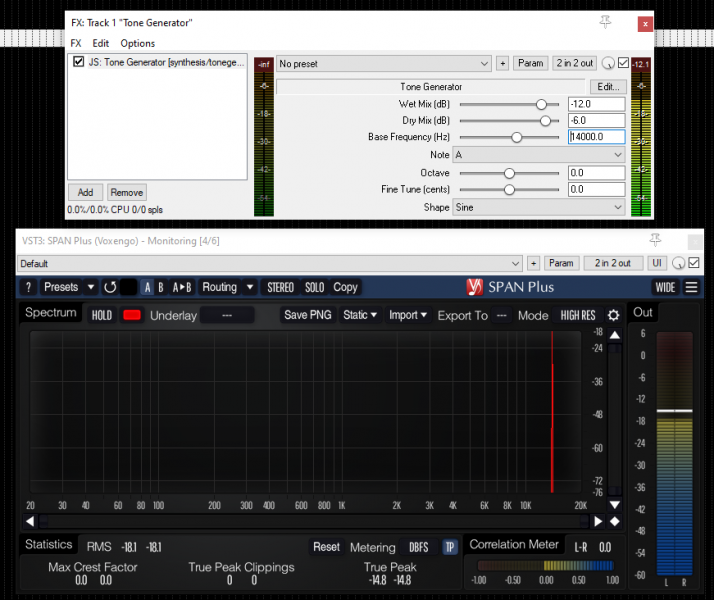714x600 pixels.
Task: Click Tone Generator Edit... button
Action: click(608, 86)
